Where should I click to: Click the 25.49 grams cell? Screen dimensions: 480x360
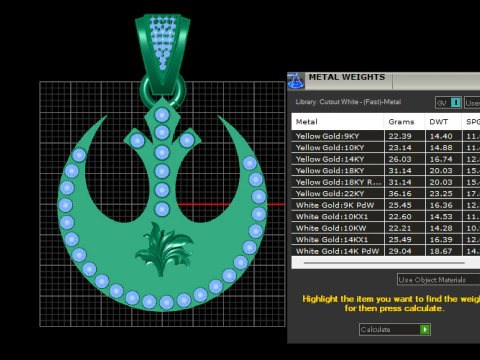point(405,239)
